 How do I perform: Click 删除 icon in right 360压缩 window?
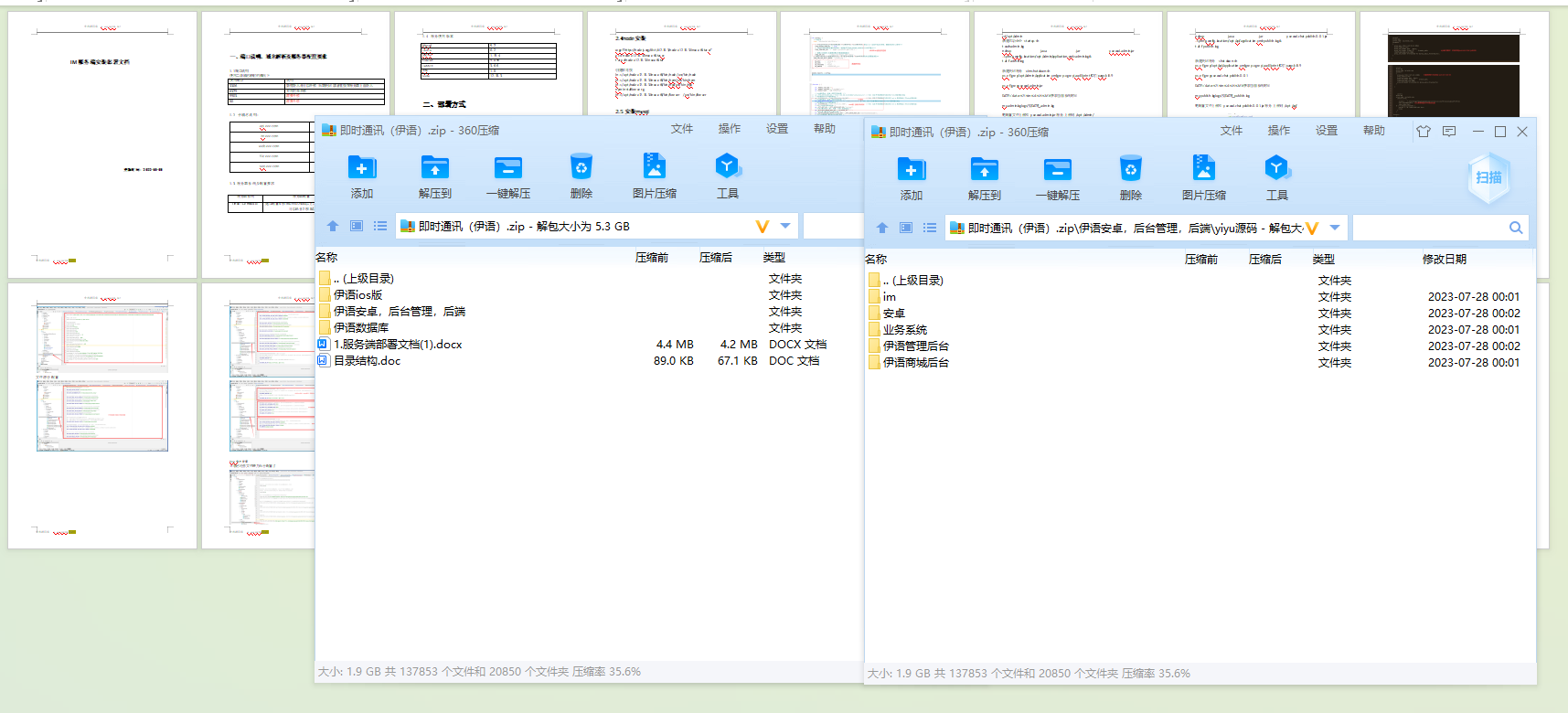point(1131,169)
